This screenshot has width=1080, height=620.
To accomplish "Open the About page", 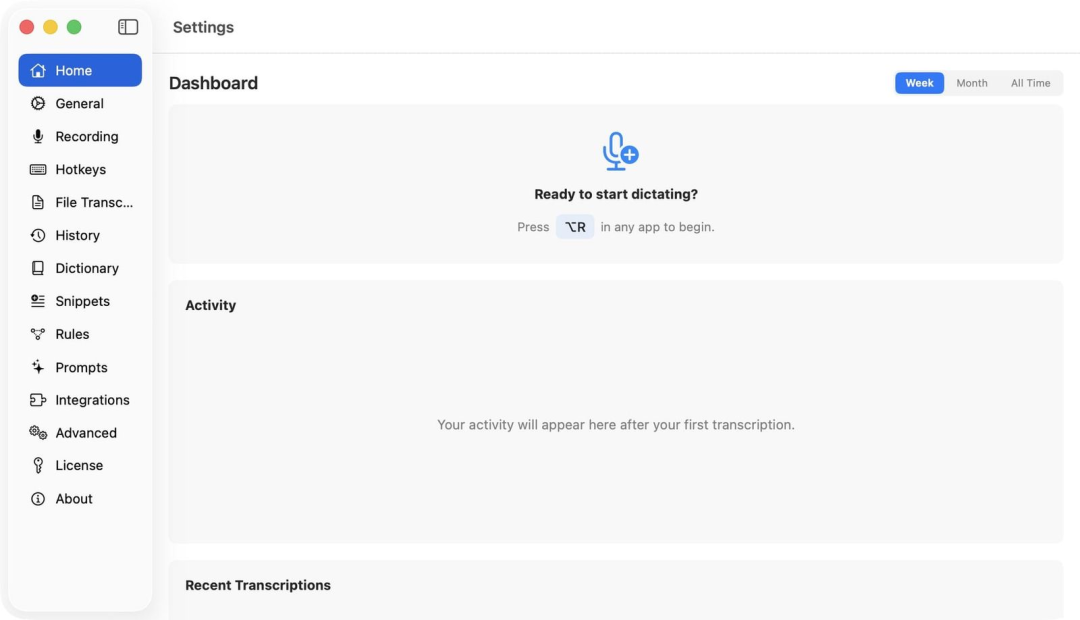I will coord(73,499).
